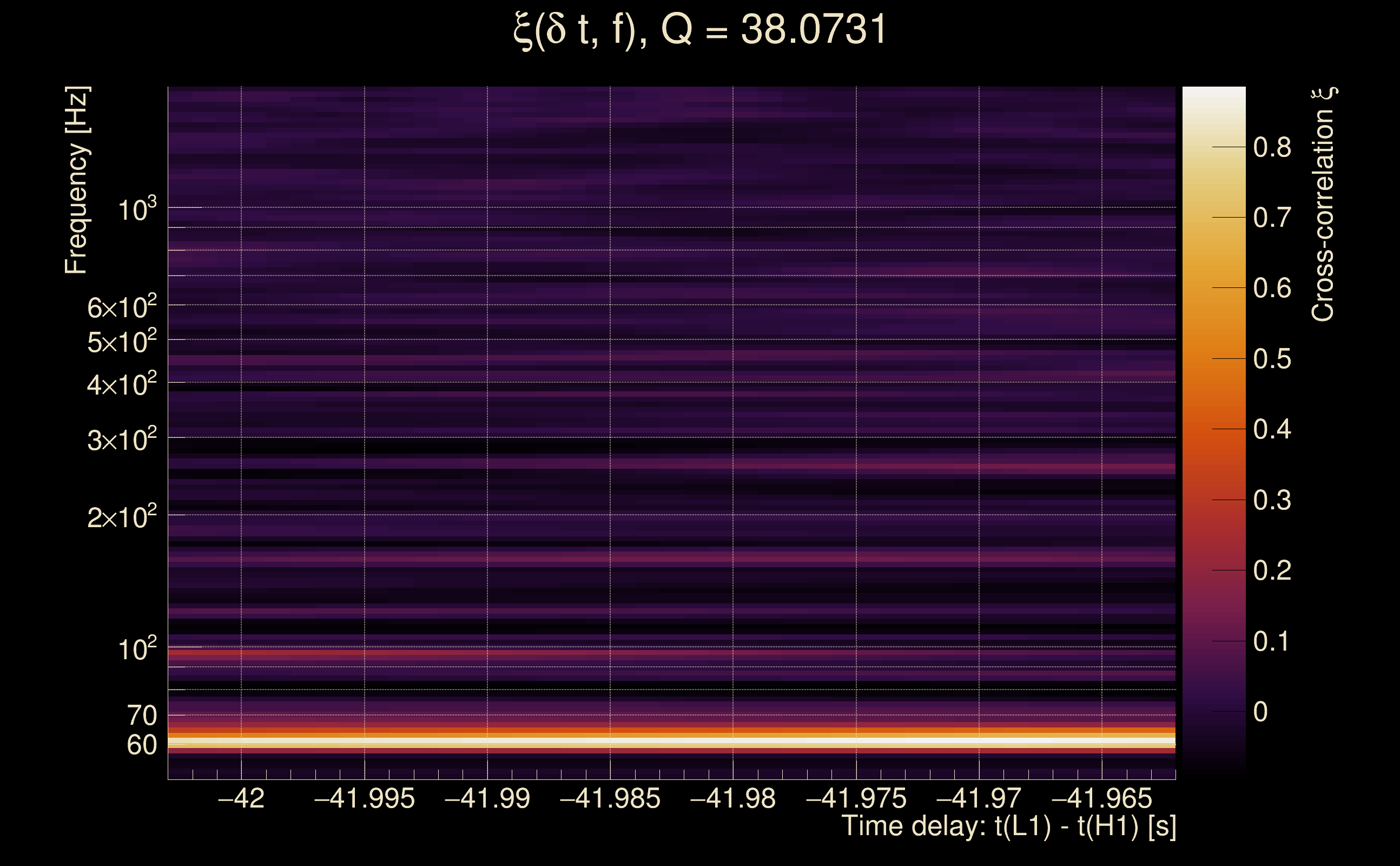Image resolution: width=1400 pixels, height=866 pixels.
Task: Click the Time delay t(L1) - t(H1) axis label
Action: point(1008,826)
